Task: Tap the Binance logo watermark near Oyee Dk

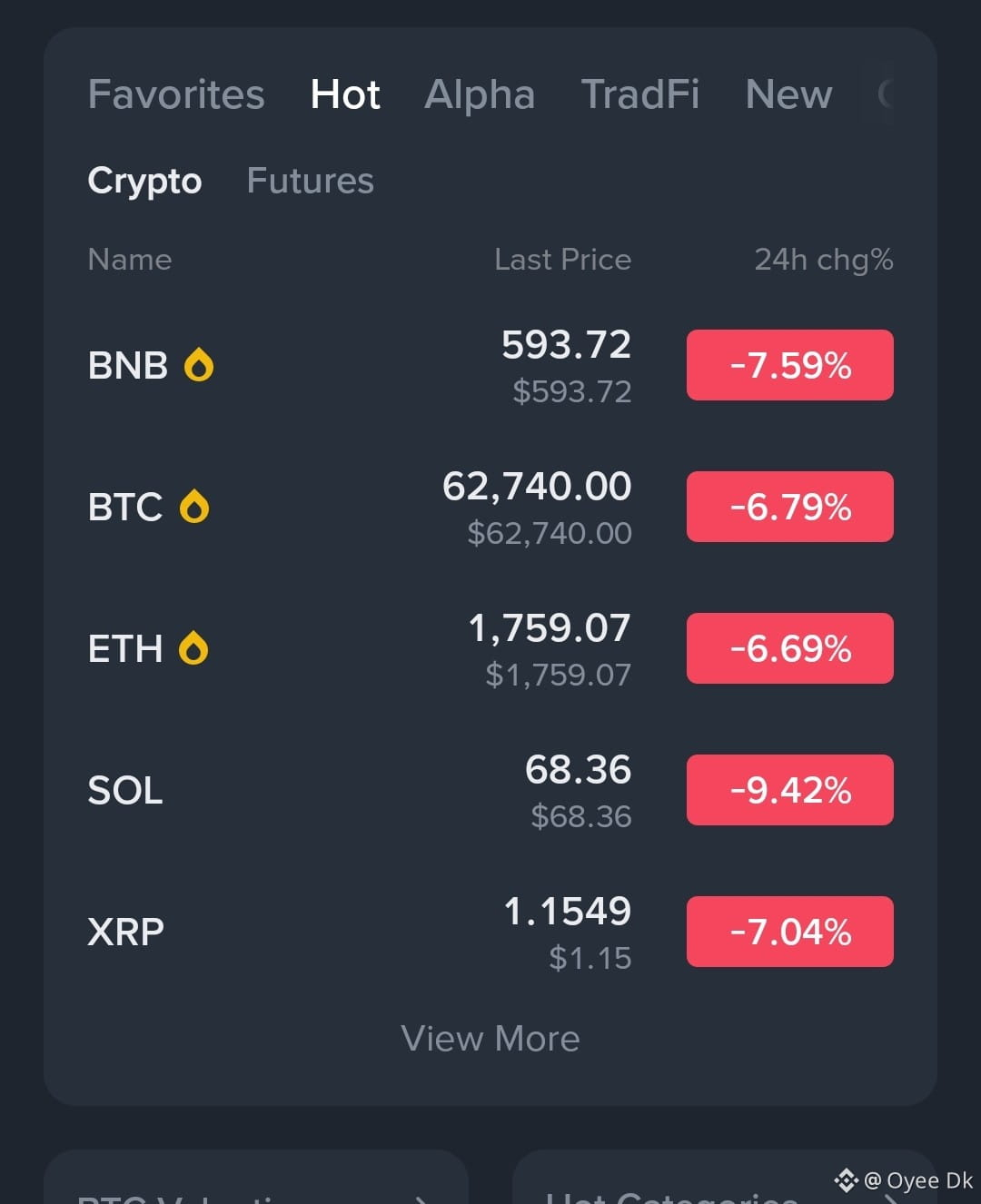Action: (x=846, y=1180)
